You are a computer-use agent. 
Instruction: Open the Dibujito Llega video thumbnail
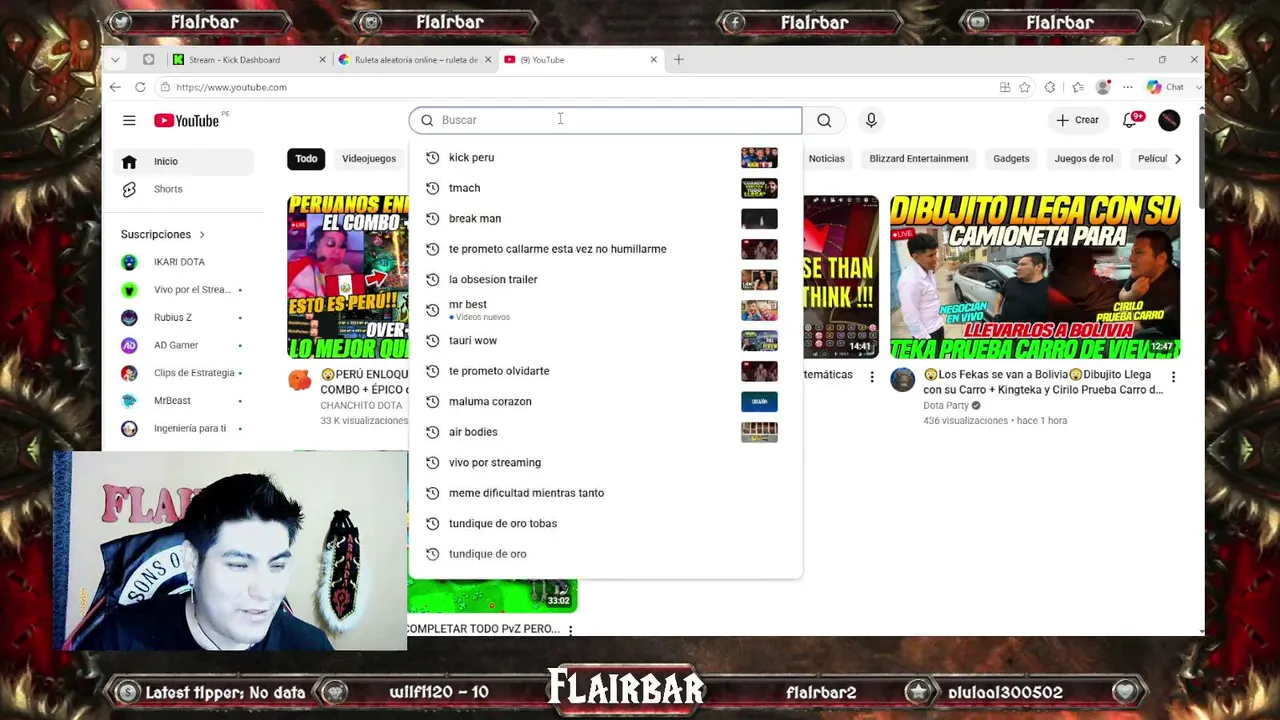click(1035, 277)
